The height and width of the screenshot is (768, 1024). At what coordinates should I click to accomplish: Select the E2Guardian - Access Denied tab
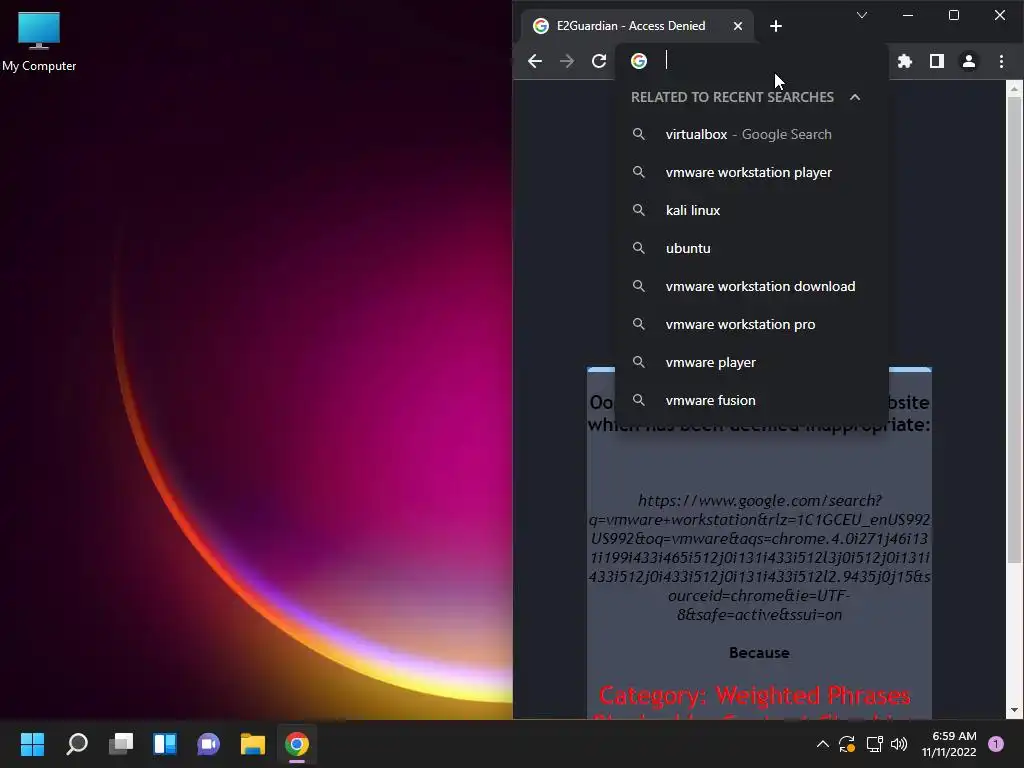pos(632,26)
